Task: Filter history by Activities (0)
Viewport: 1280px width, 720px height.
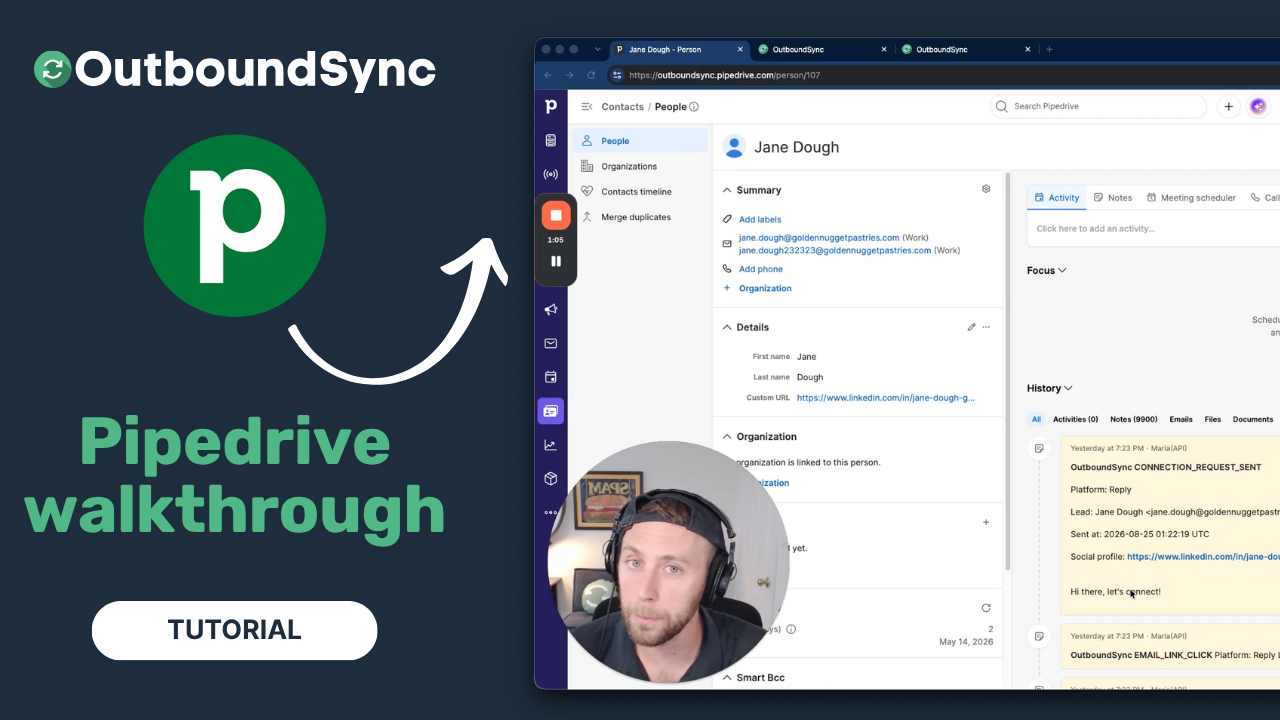Action: click(1075, 419)
